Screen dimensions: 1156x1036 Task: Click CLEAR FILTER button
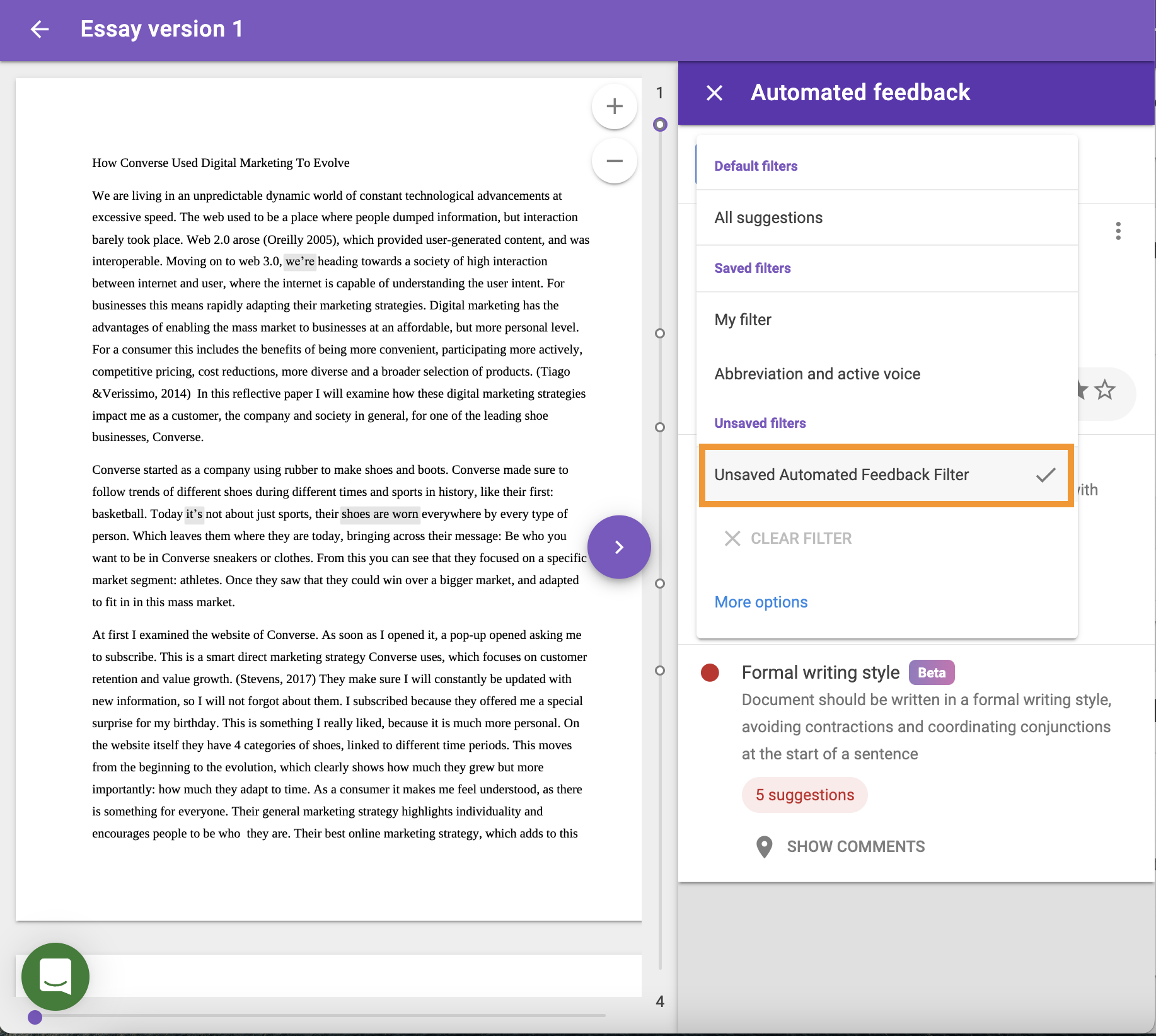pyautogui.click(x=788, y=538)
